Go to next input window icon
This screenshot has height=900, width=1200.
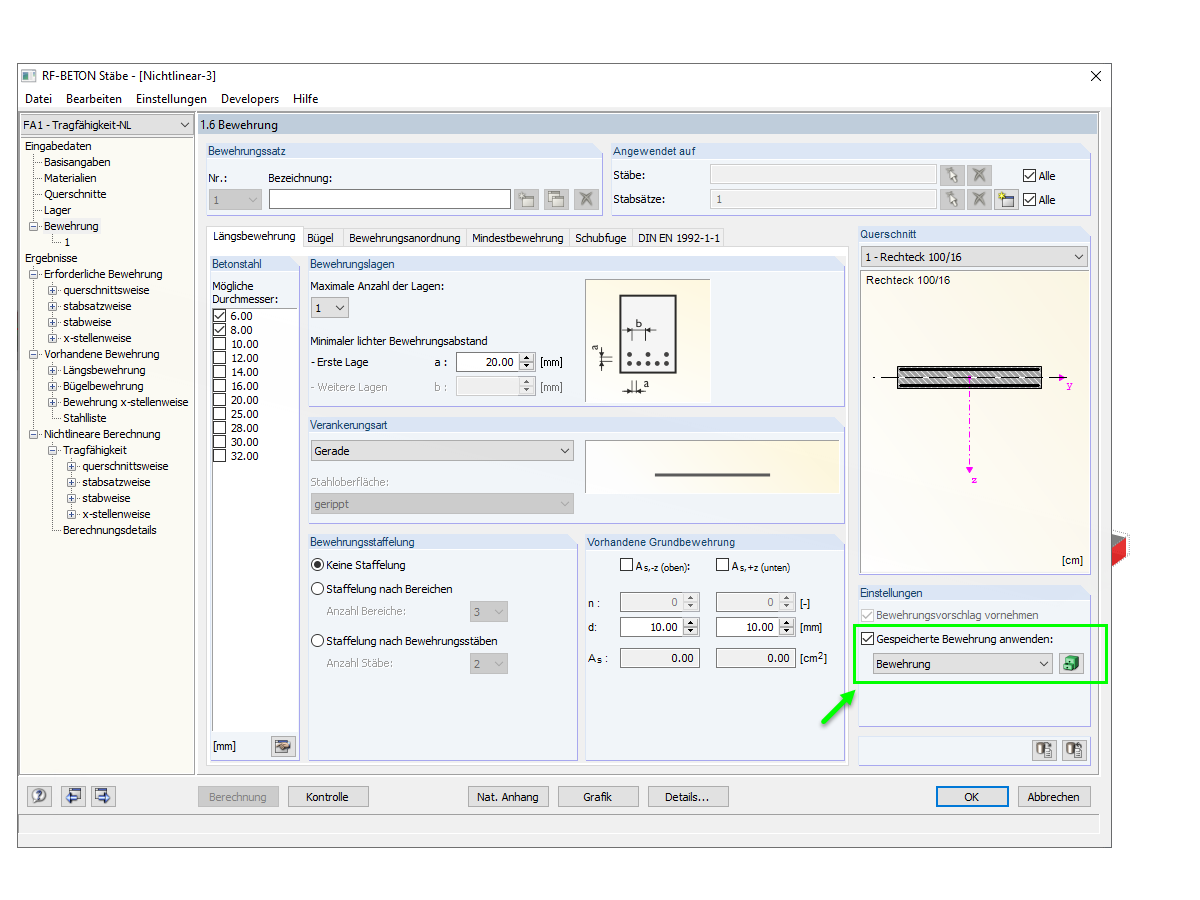(x=105, y=797)
